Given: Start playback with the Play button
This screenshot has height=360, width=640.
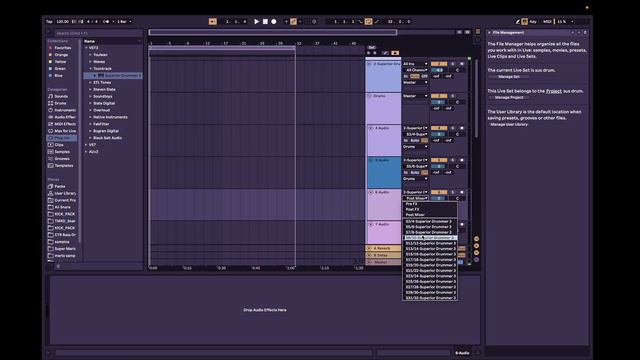Looking at the screenshot, I should point(256,21).
